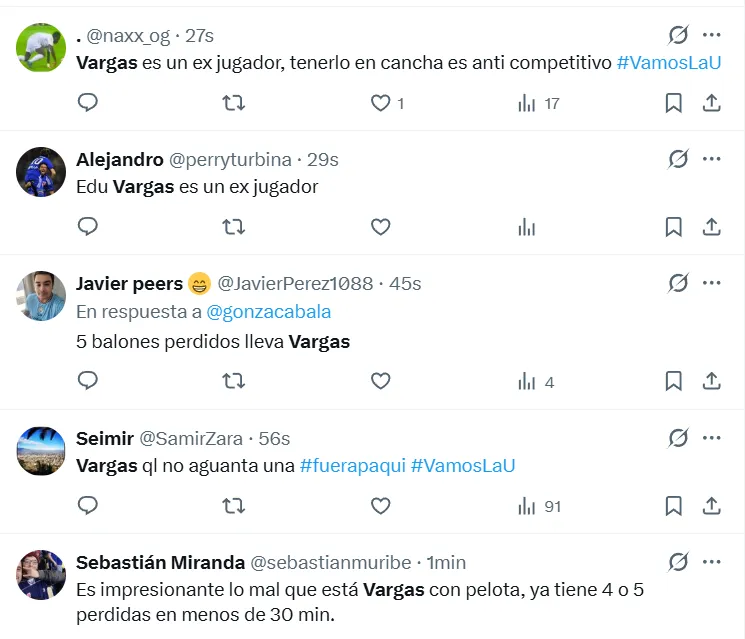Like the naxx_og tweet with heart icon
Screen dimensions: 745x639
(380, 103)
